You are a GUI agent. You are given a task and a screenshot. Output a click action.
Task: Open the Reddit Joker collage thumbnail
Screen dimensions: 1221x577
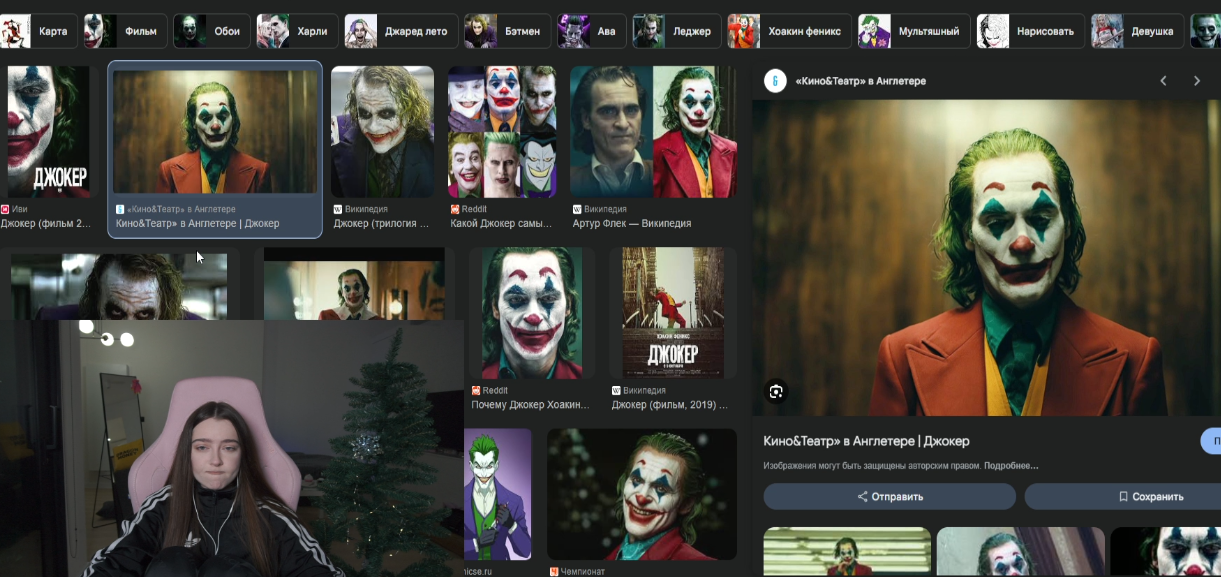pyautogui.click(x=501, y=132)
